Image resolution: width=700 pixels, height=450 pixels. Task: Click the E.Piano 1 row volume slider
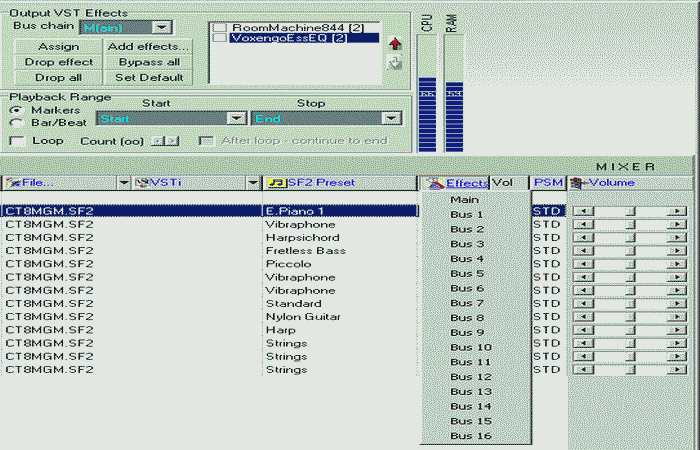tap(628, 212)
